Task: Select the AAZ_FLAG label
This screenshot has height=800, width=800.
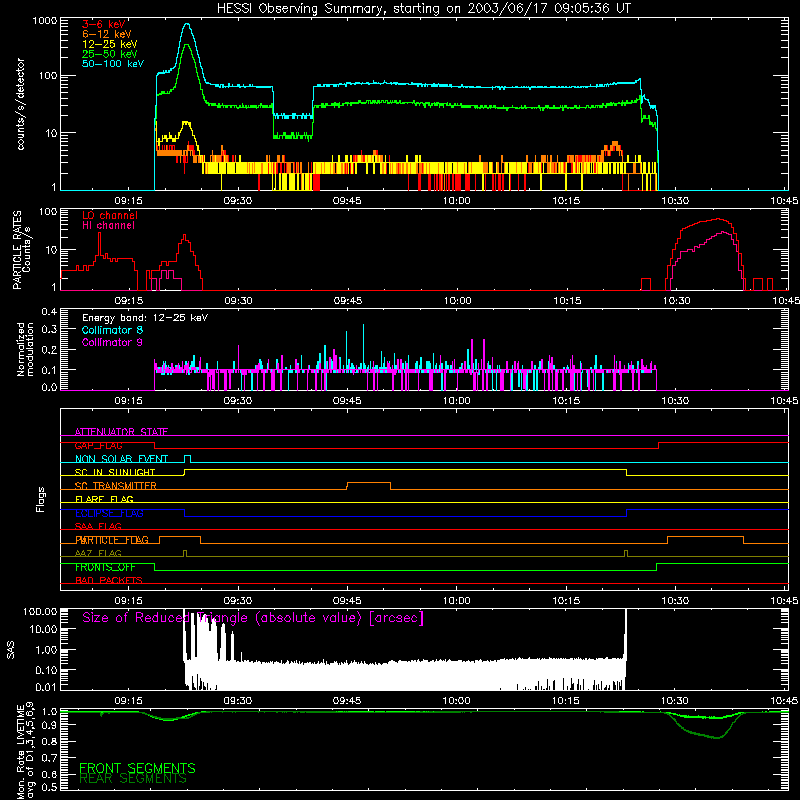Action: [x=98, y=554]
